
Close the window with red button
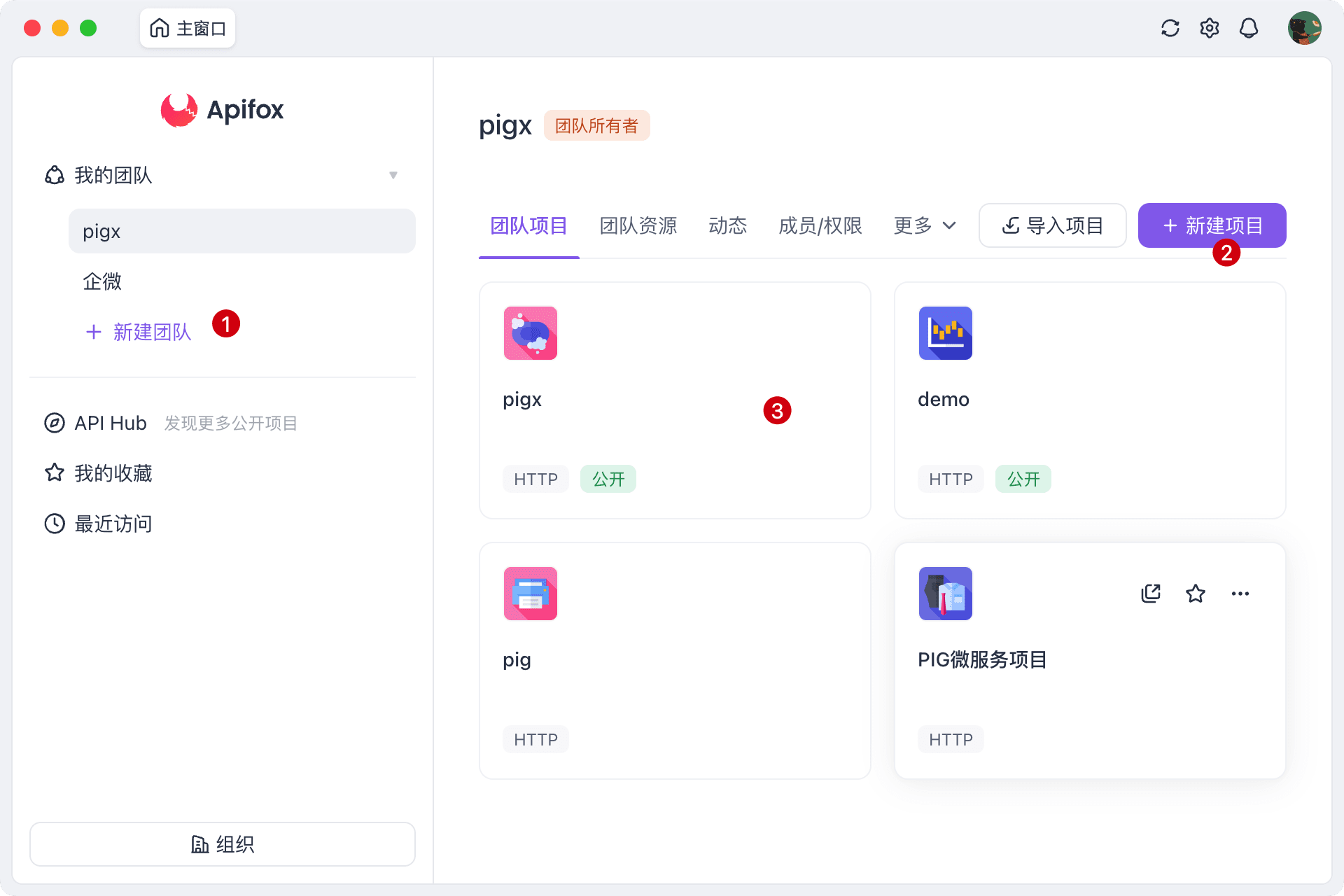32,28
